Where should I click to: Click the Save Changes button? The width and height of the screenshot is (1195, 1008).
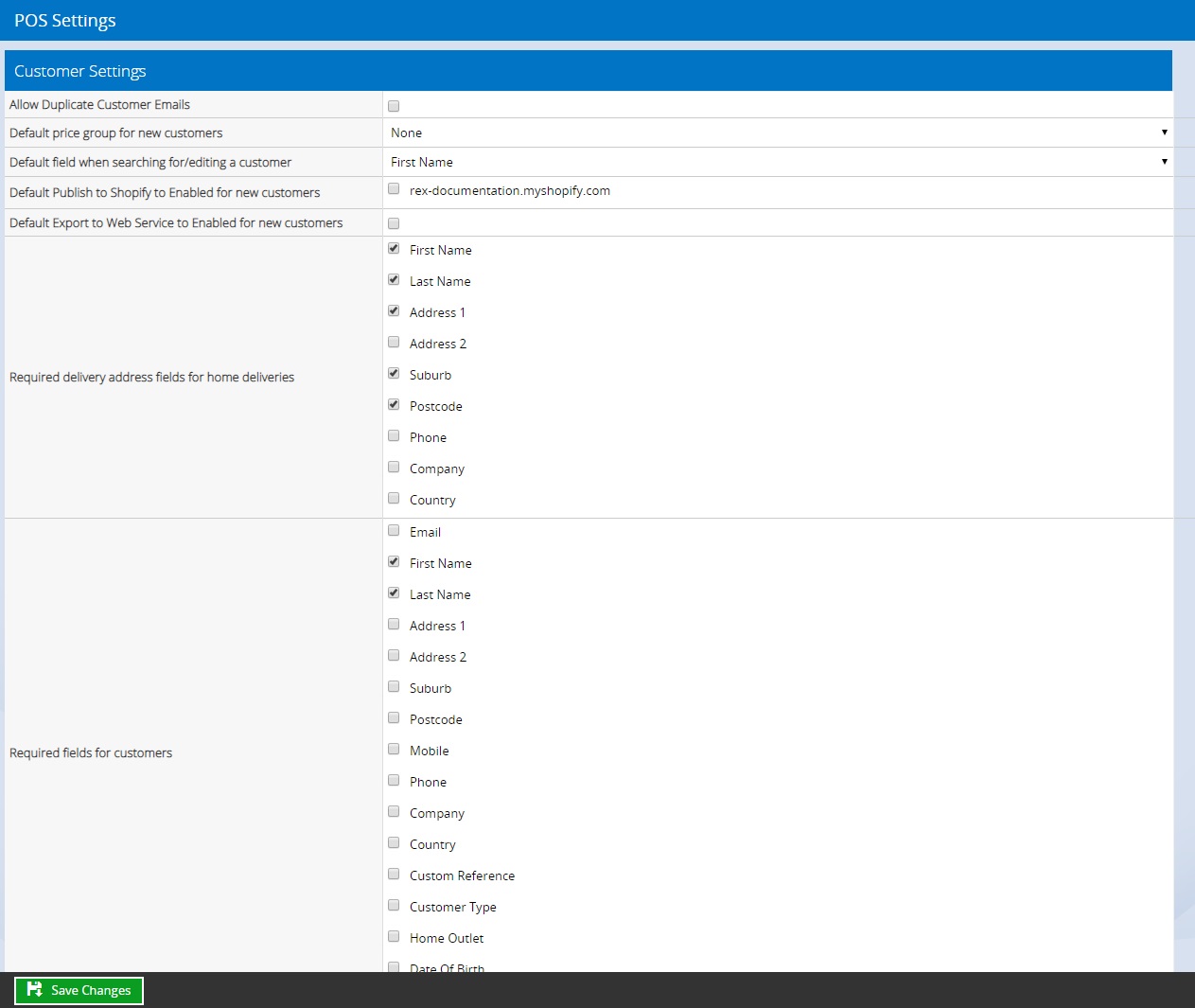(79, 990)
